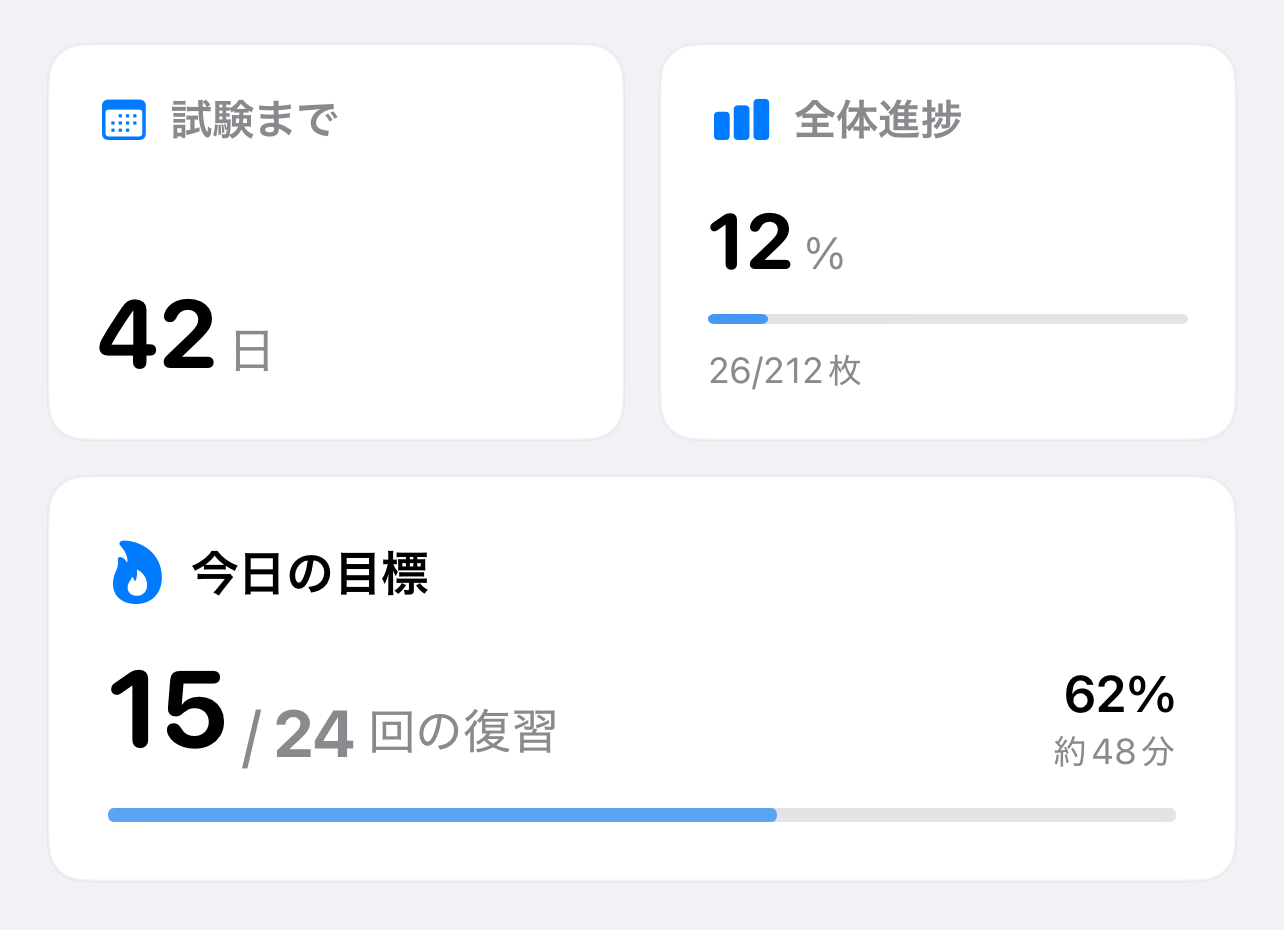Click the 約48分 time estimate

tap(1113, 752)
